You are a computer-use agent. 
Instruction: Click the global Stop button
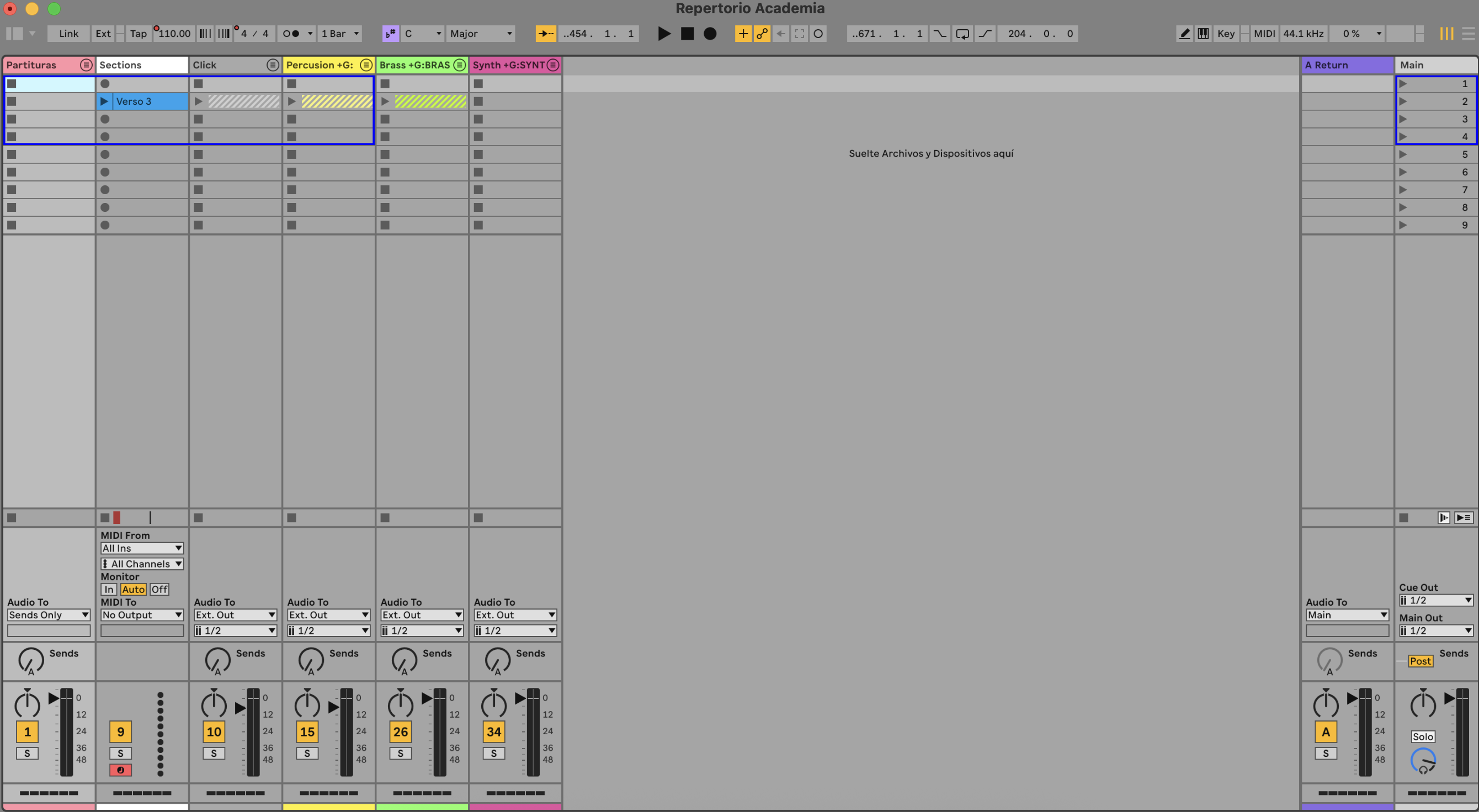[687, 33]
